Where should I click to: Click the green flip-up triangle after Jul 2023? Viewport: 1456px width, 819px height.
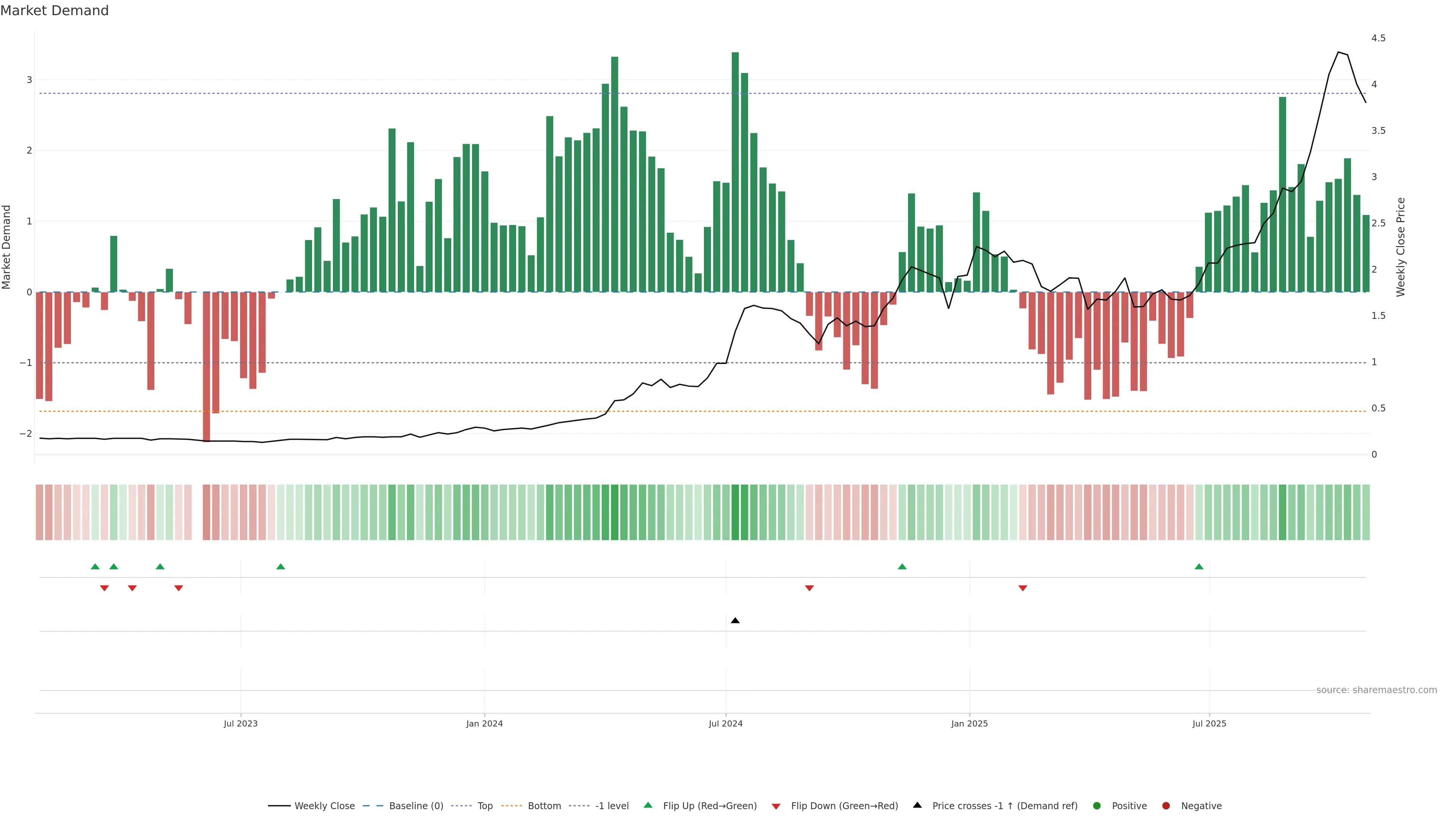click(280, 566)
